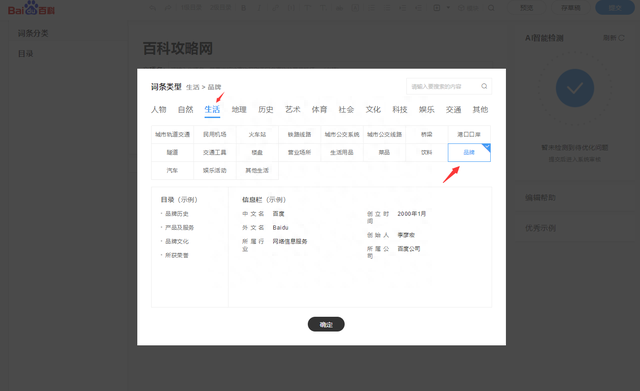
Task: Pick the 铁路线路 type cell
Action: pos(300,134)
